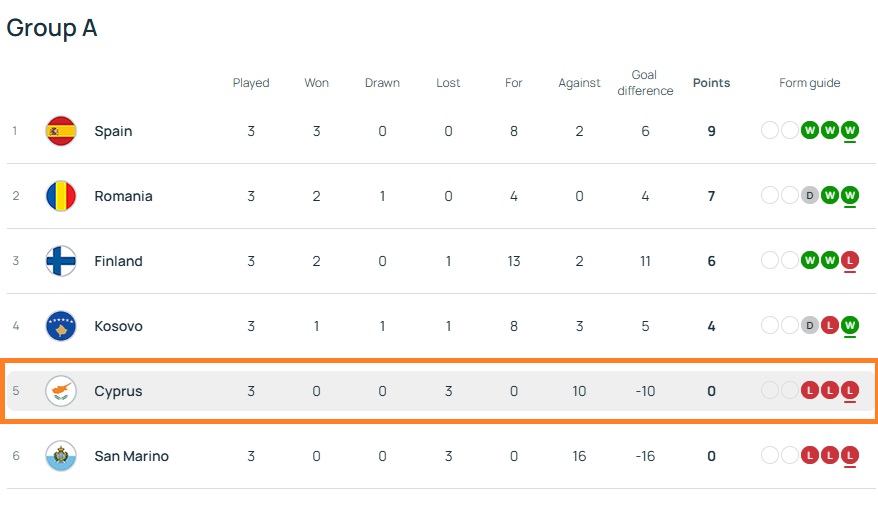The image size is (878, 507).
Task: Click the Romania flag icon
Action: tap(61, 196)
